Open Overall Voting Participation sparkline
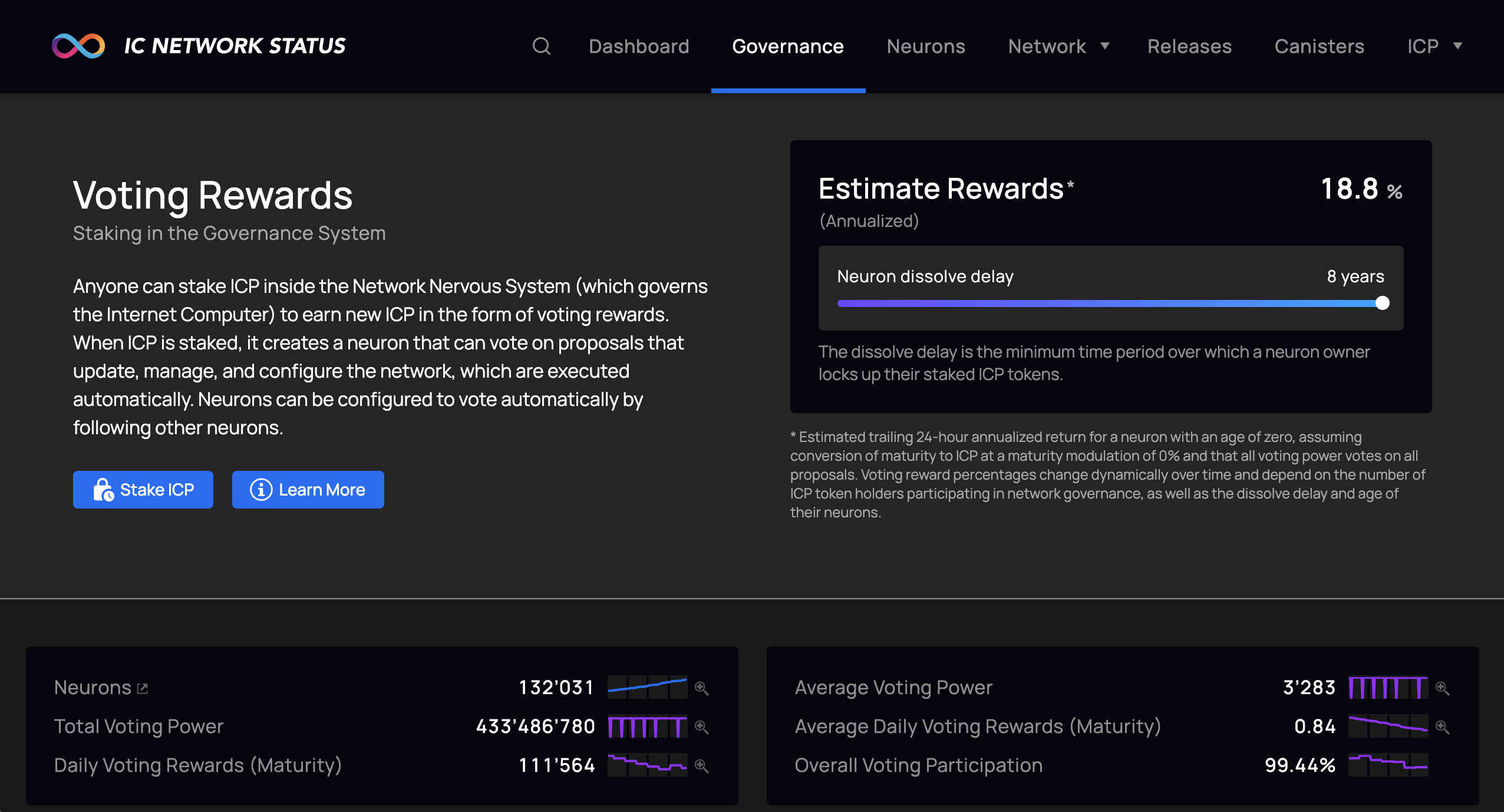The height and width of the screenshot is (812, 1504). click(1388, 765)
